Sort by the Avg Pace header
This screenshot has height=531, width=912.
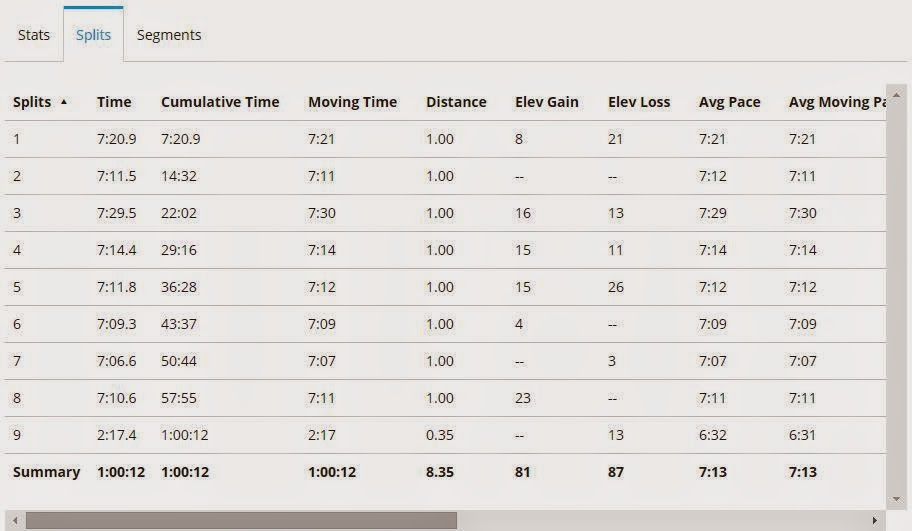pyautogui.click(x=729, y=102)
